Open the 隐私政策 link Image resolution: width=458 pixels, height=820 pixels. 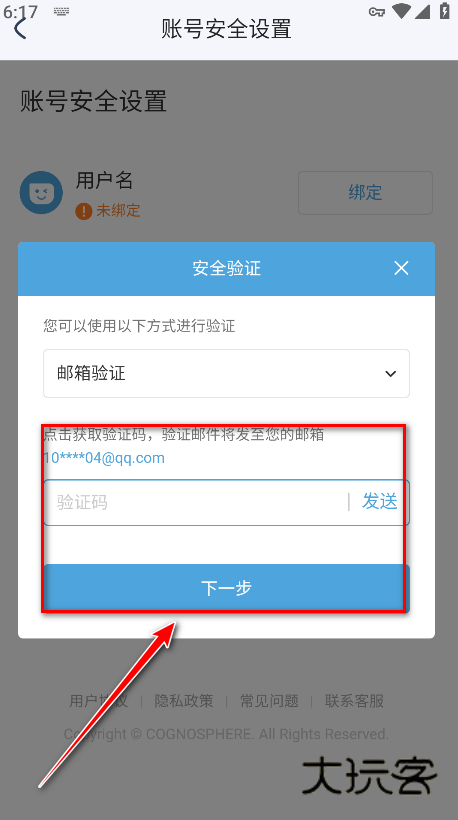(x=184, y=701)
